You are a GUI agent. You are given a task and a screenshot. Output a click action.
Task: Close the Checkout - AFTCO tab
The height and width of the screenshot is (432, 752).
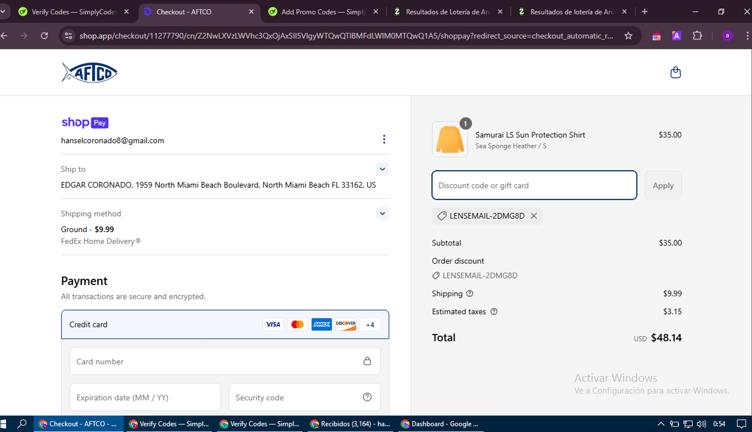251,12
